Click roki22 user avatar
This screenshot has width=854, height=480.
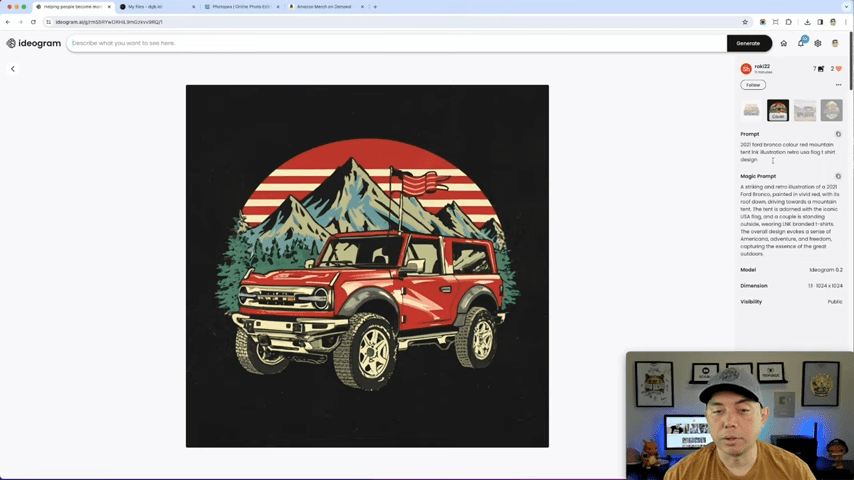[746, 69]
